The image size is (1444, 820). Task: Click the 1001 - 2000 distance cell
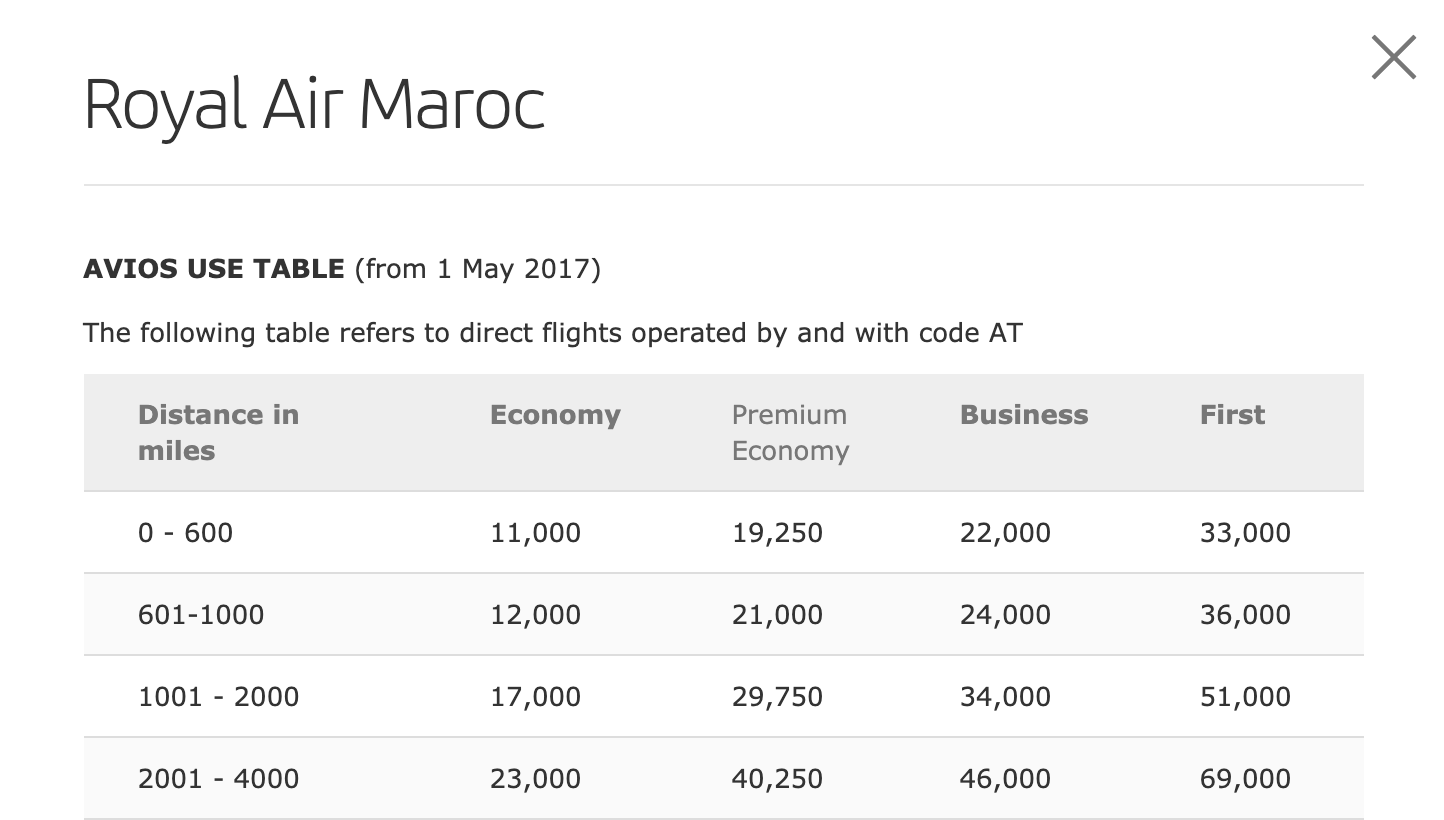tap(218, 696)
